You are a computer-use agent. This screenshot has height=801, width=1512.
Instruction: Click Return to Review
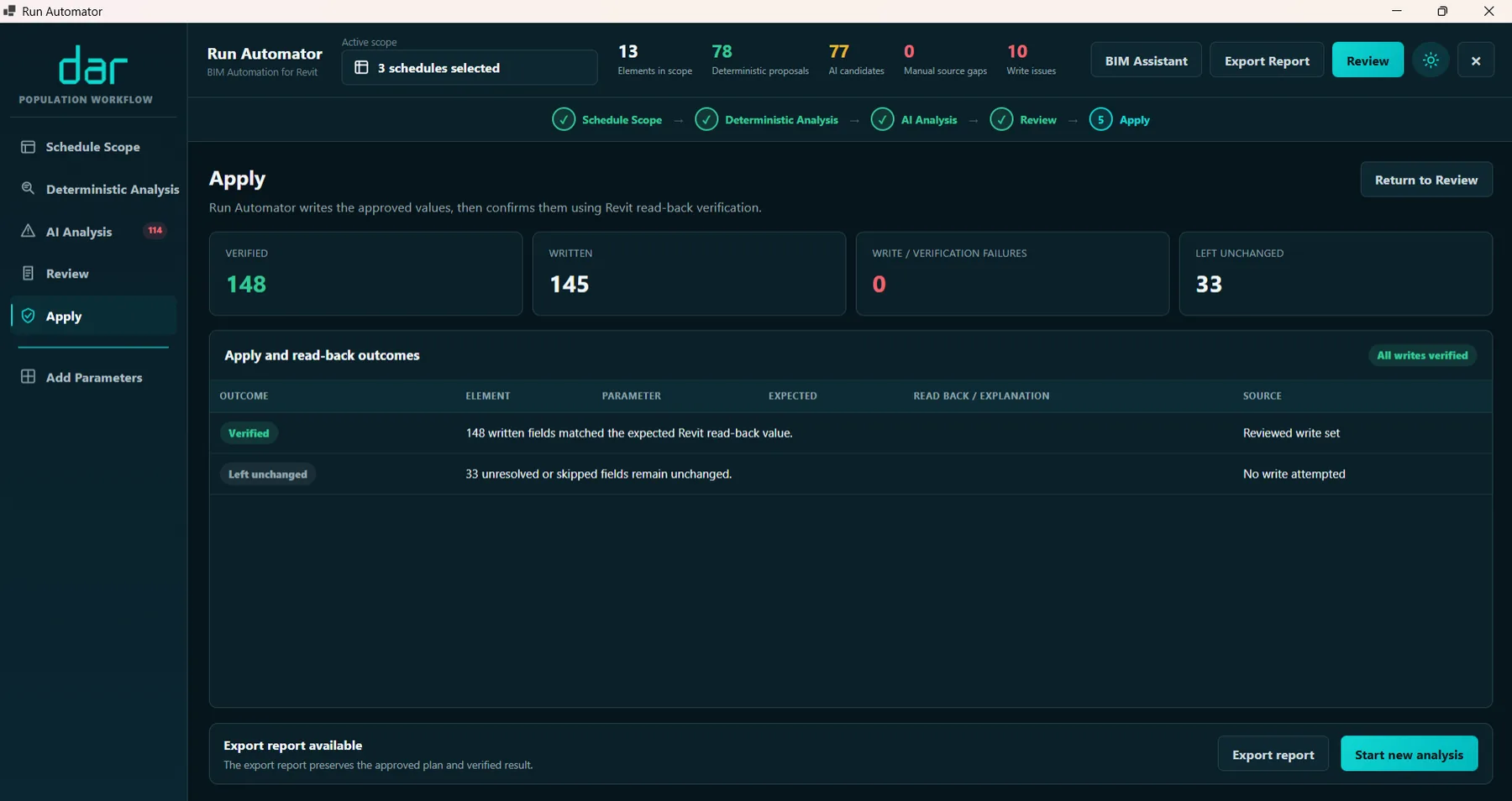click(1425, 180)
